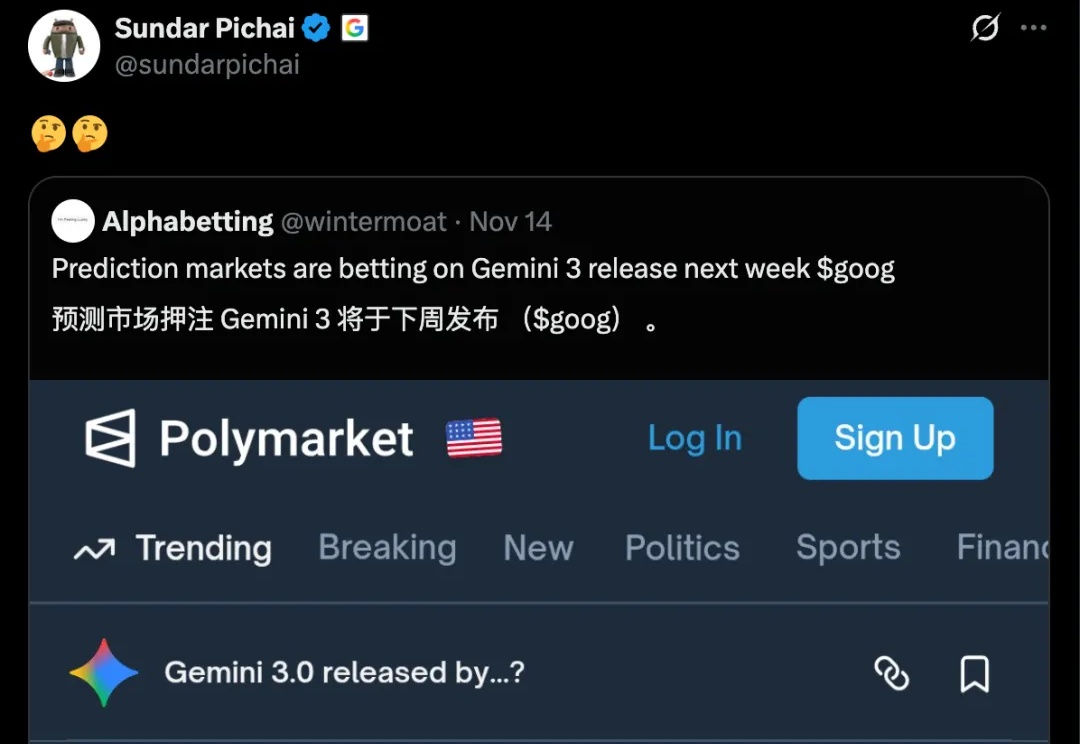Switch to the Breaking tab
The width and height of the screenshot is (1080, 744).
click(387, 548)
